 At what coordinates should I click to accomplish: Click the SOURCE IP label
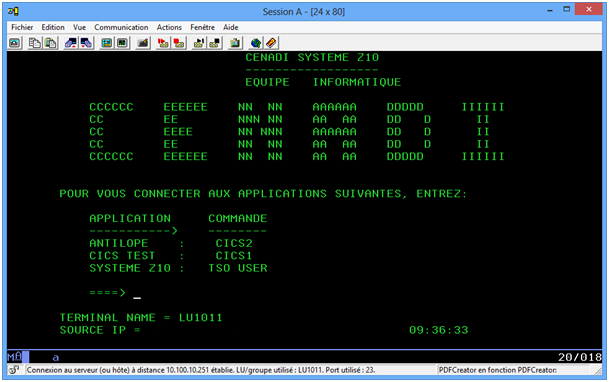click(93, 330)
